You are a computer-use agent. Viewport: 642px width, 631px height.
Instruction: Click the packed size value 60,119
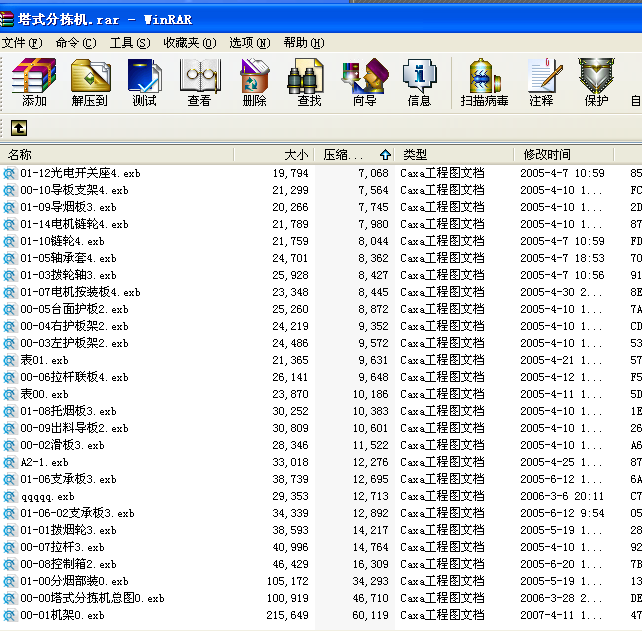click(370, 615)
